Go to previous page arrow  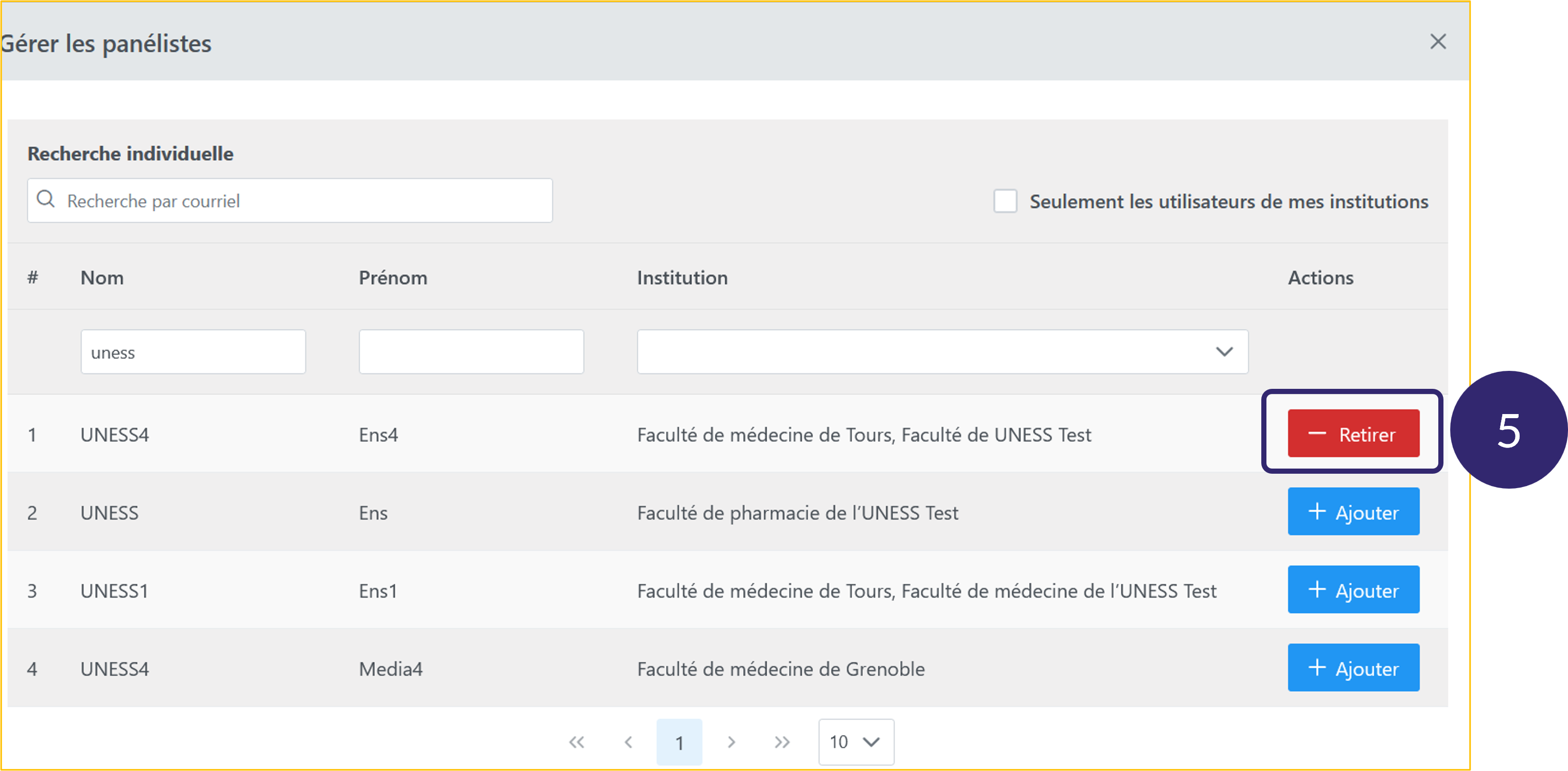629,742
